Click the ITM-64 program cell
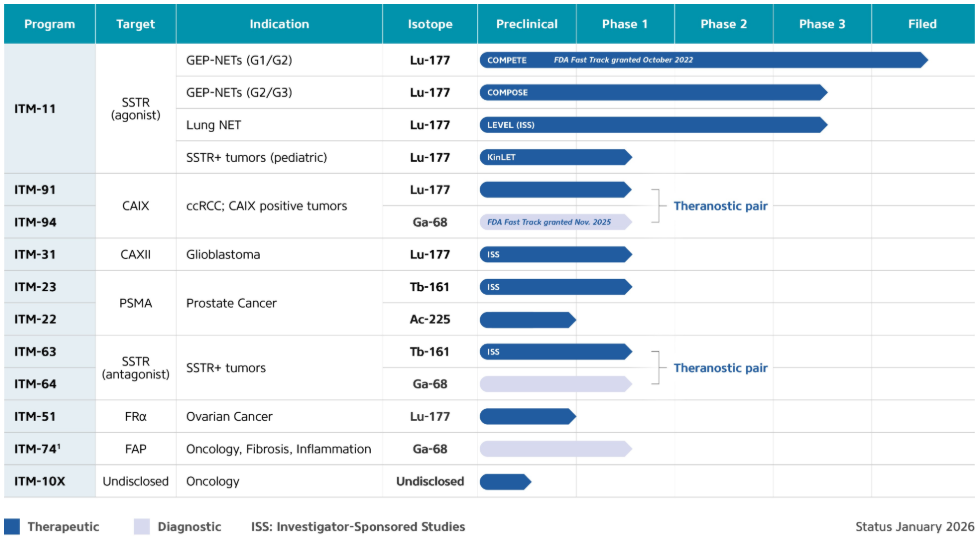This screenshot has width=978, height=549. (x=49, y=384)
